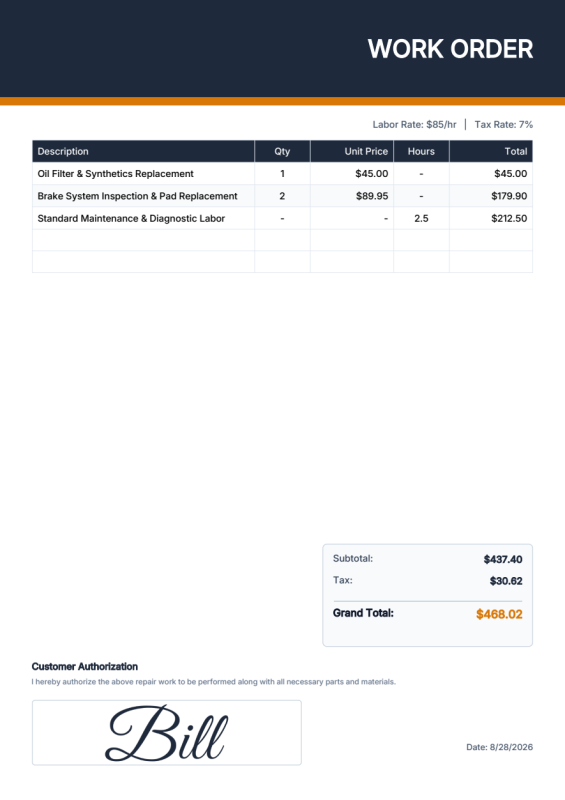This screenshot has width=565, height=800.
Task: Click the Qty column header
Action: (282, 152)
